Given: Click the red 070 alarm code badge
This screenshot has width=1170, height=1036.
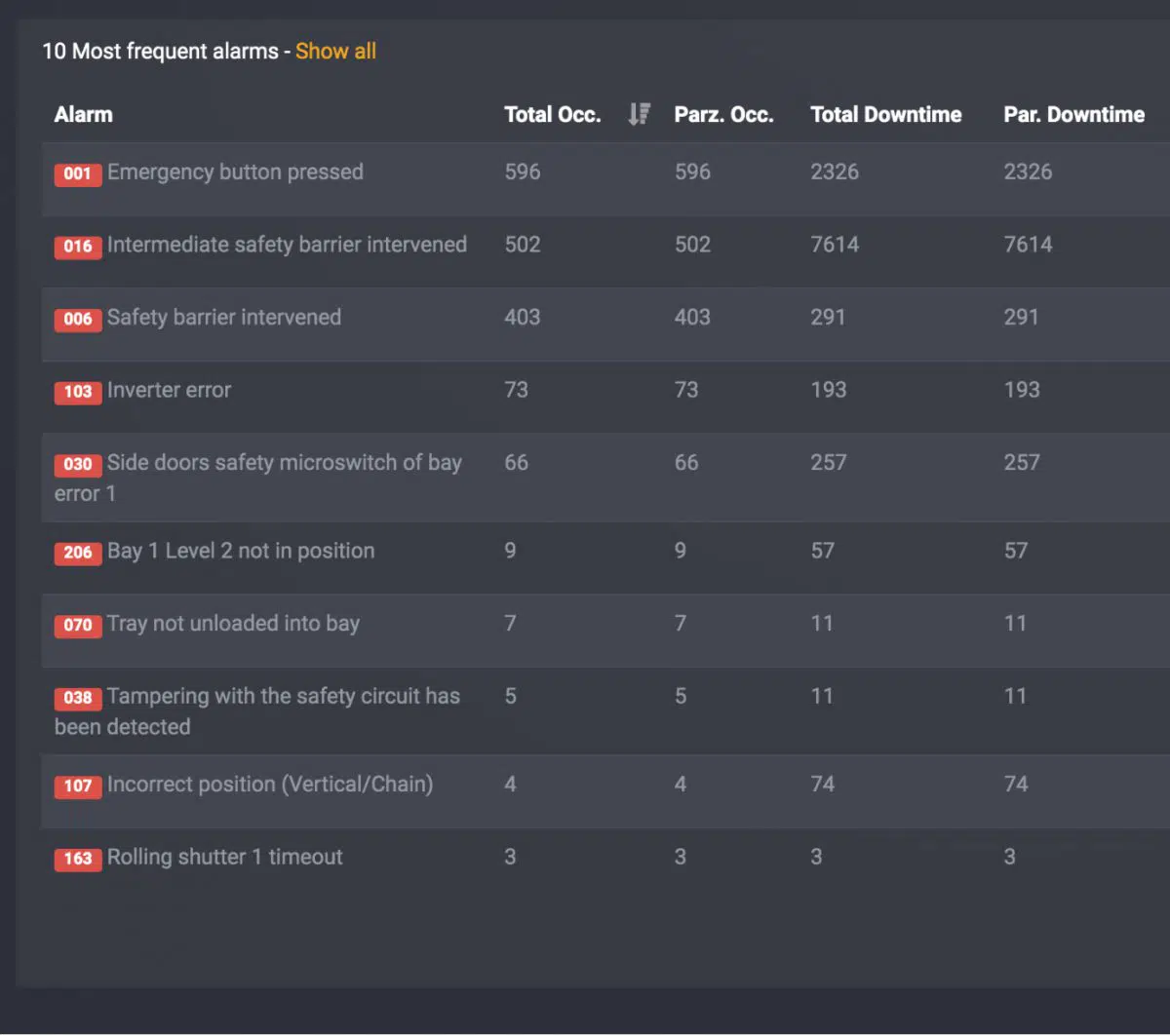Looking at the screenshot, I should coord(78,625).
